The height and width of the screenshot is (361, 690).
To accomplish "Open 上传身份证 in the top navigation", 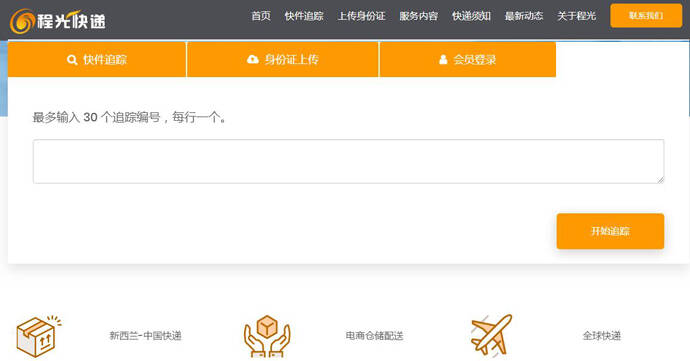I will click(x=361, y=16).
